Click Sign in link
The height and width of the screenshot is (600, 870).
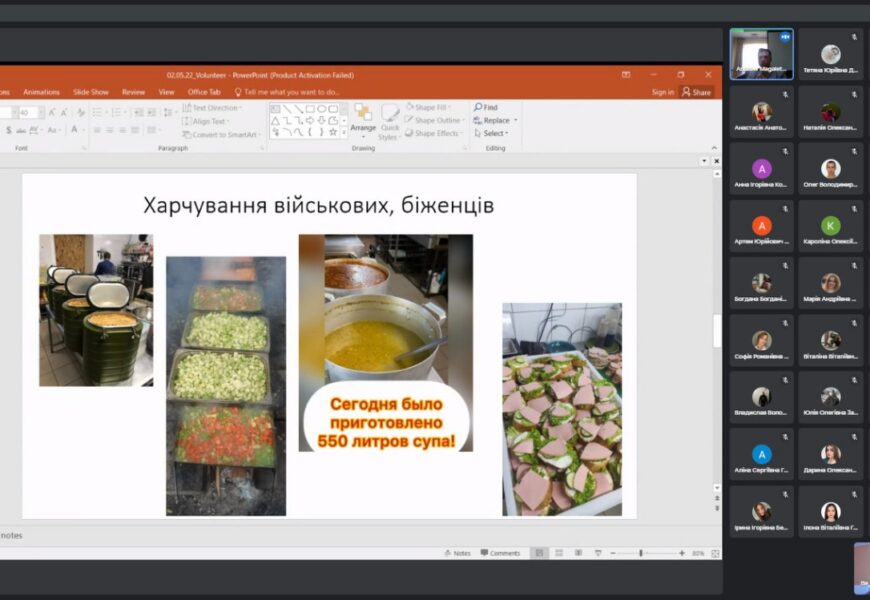coord(663,92)
